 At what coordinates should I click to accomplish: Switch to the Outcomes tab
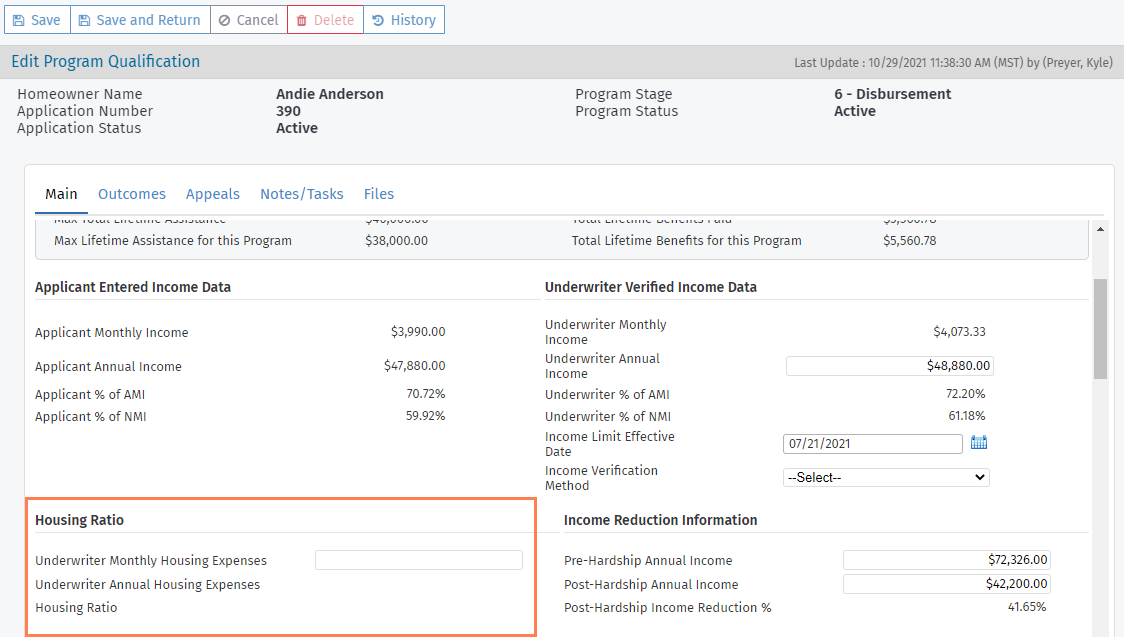click(132, 194)
